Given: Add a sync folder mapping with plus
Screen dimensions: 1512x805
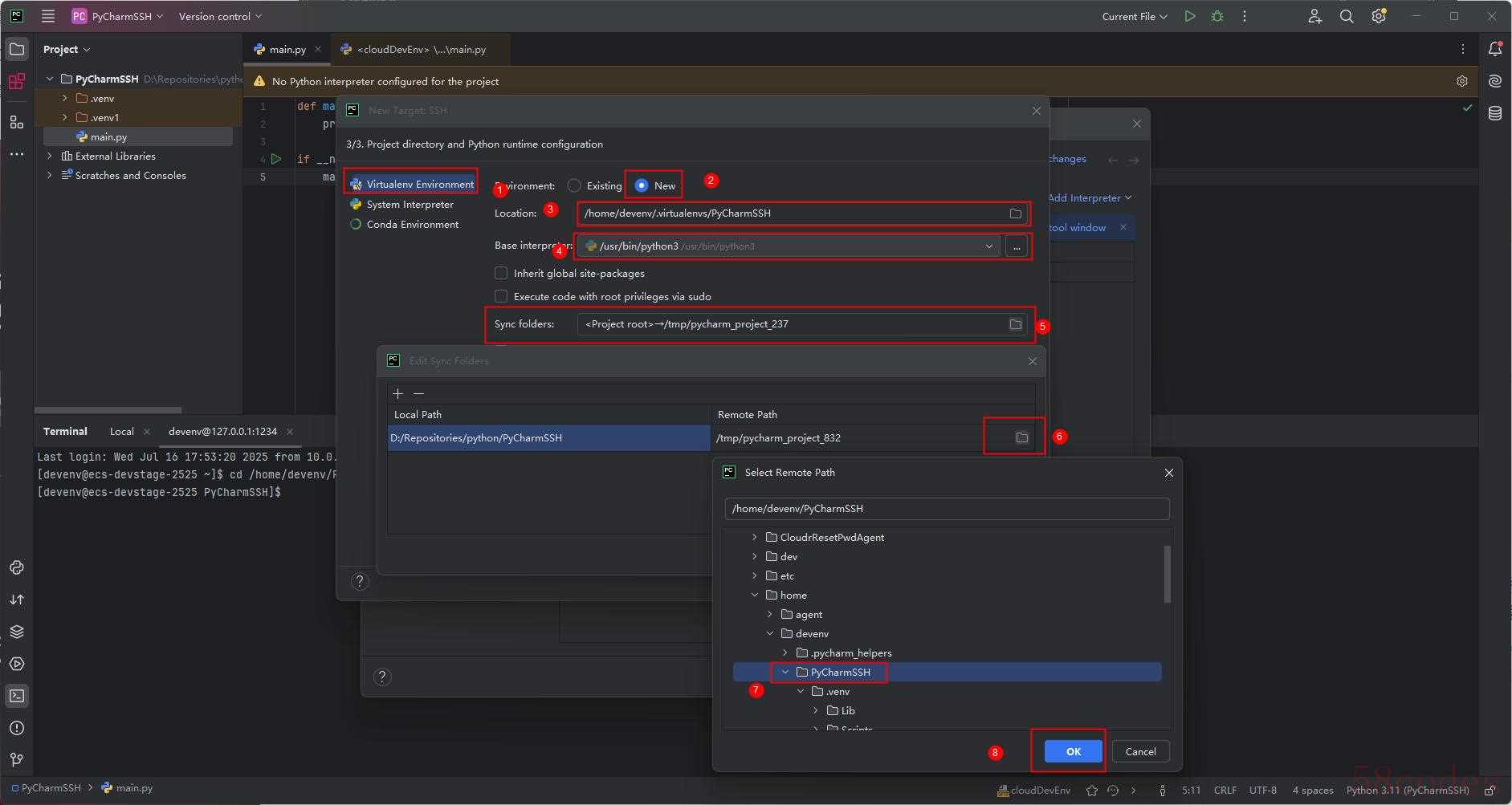Looking at the screenshot, I should (x=397, y=393).
